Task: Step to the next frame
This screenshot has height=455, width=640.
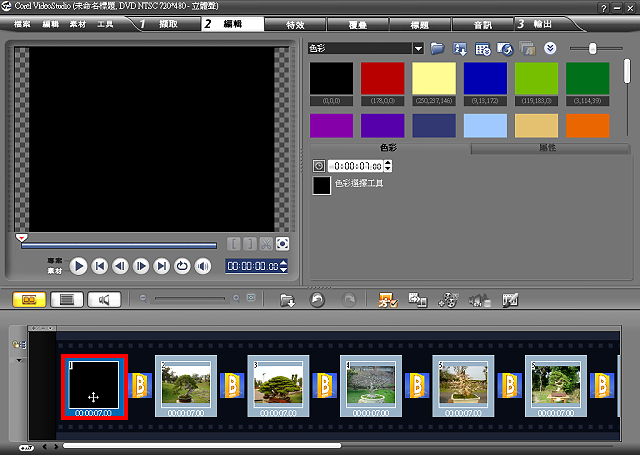Action: (141, 266)
